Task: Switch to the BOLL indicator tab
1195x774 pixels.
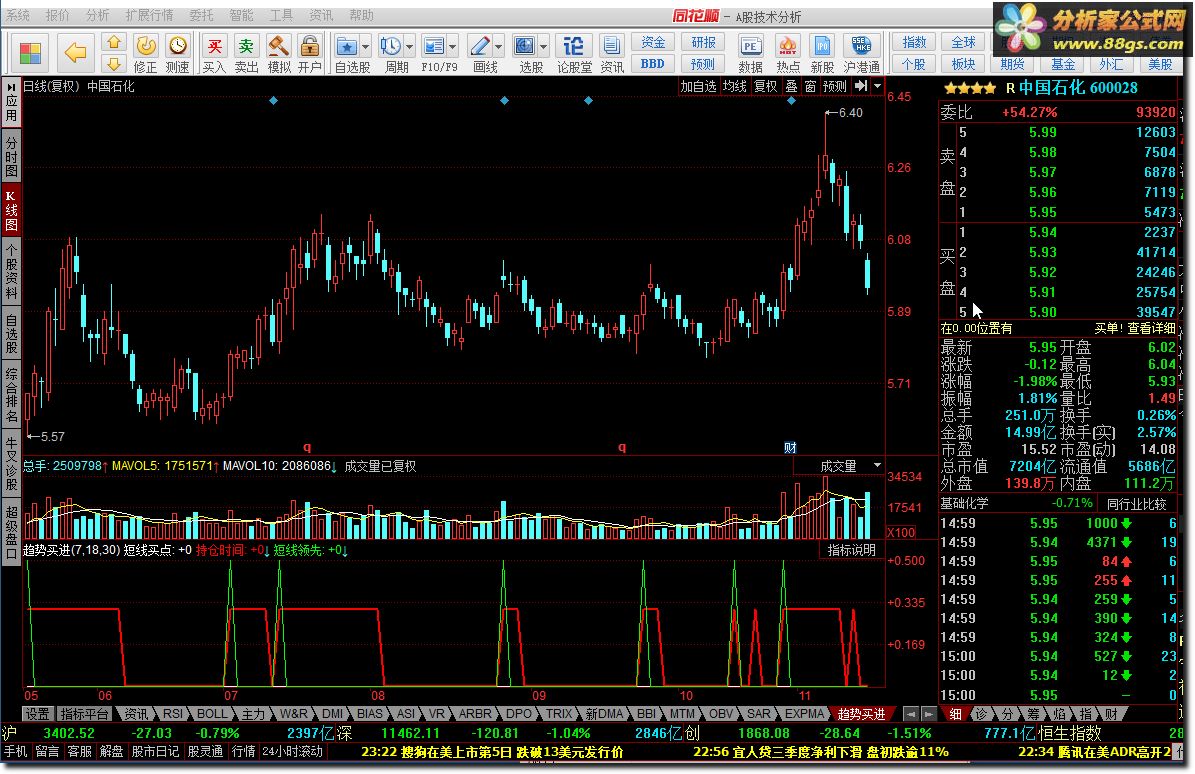Action: [212, 714]
